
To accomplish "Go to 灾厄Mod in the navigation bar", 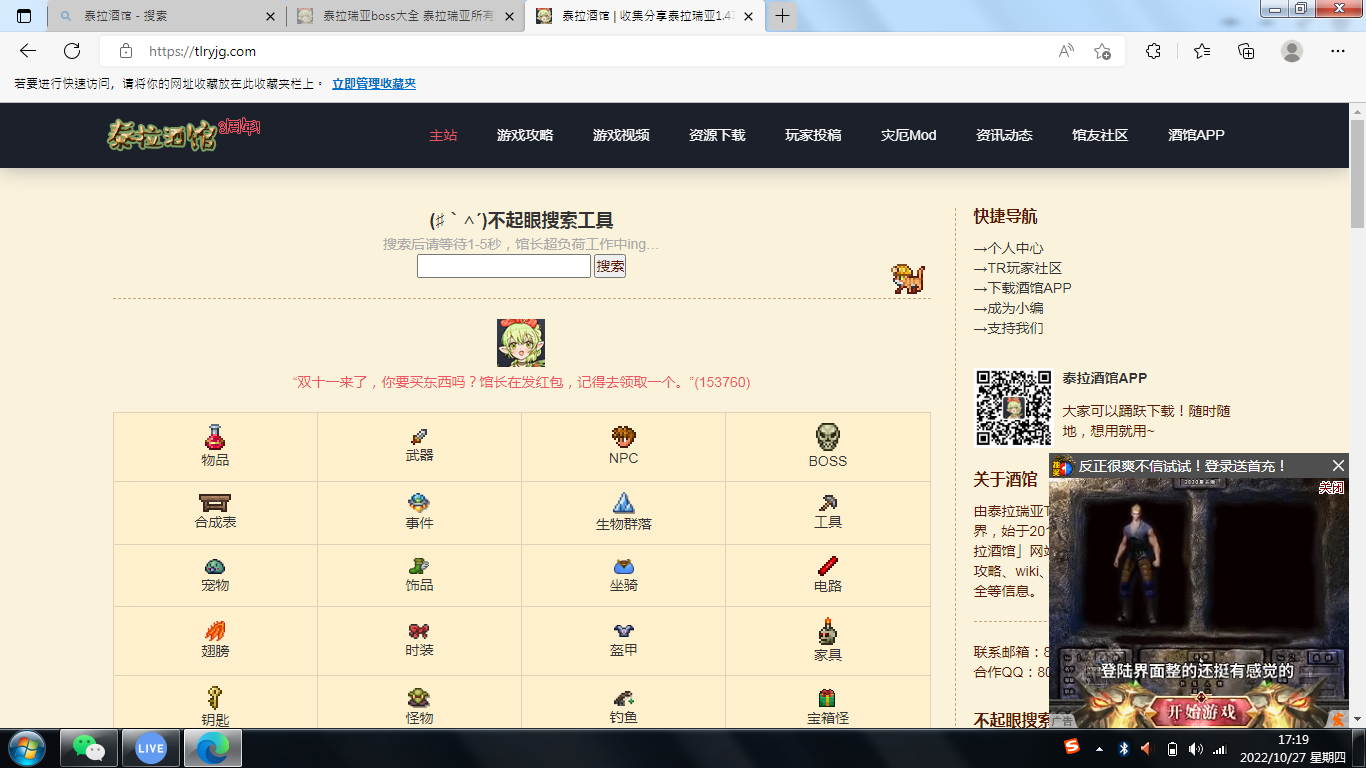I will click(x=908, y=135).
